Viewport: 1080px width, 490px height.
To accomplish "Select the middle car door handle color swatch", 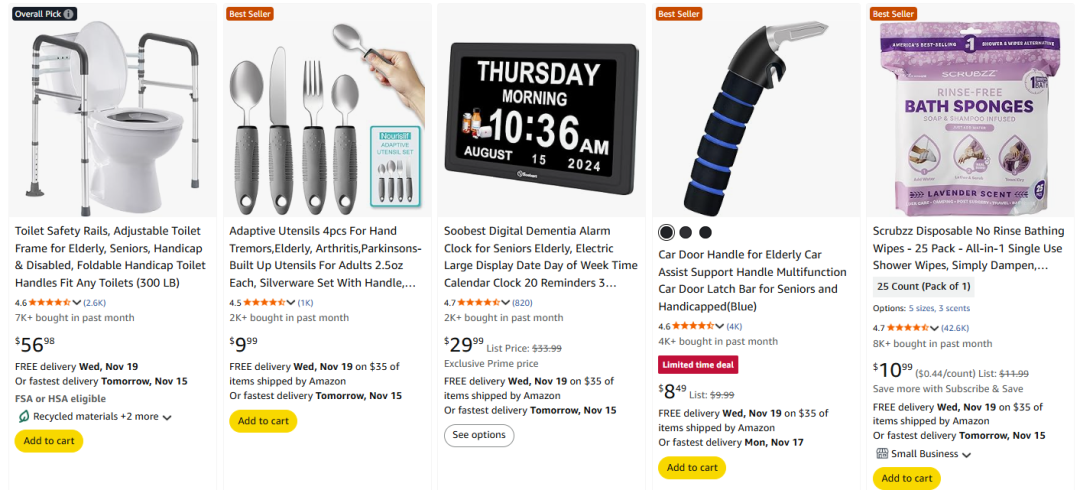I will click(685, 232).
